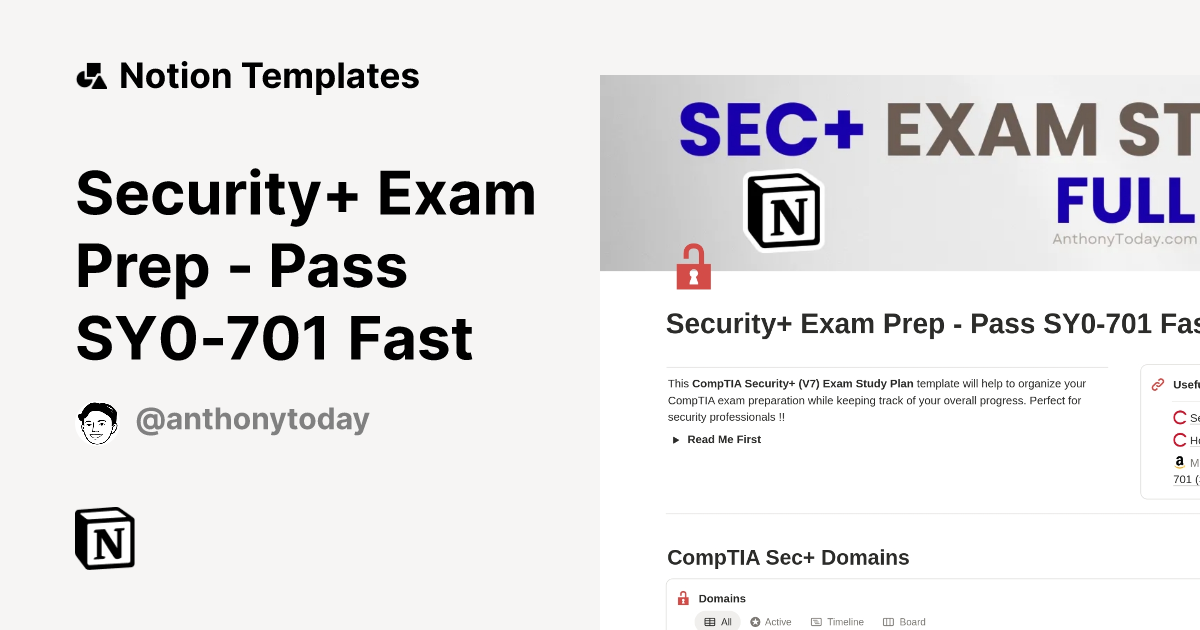Click the Notion Templates logo icon
This screenshot has width=1200, height=630.
coord(93,75)
